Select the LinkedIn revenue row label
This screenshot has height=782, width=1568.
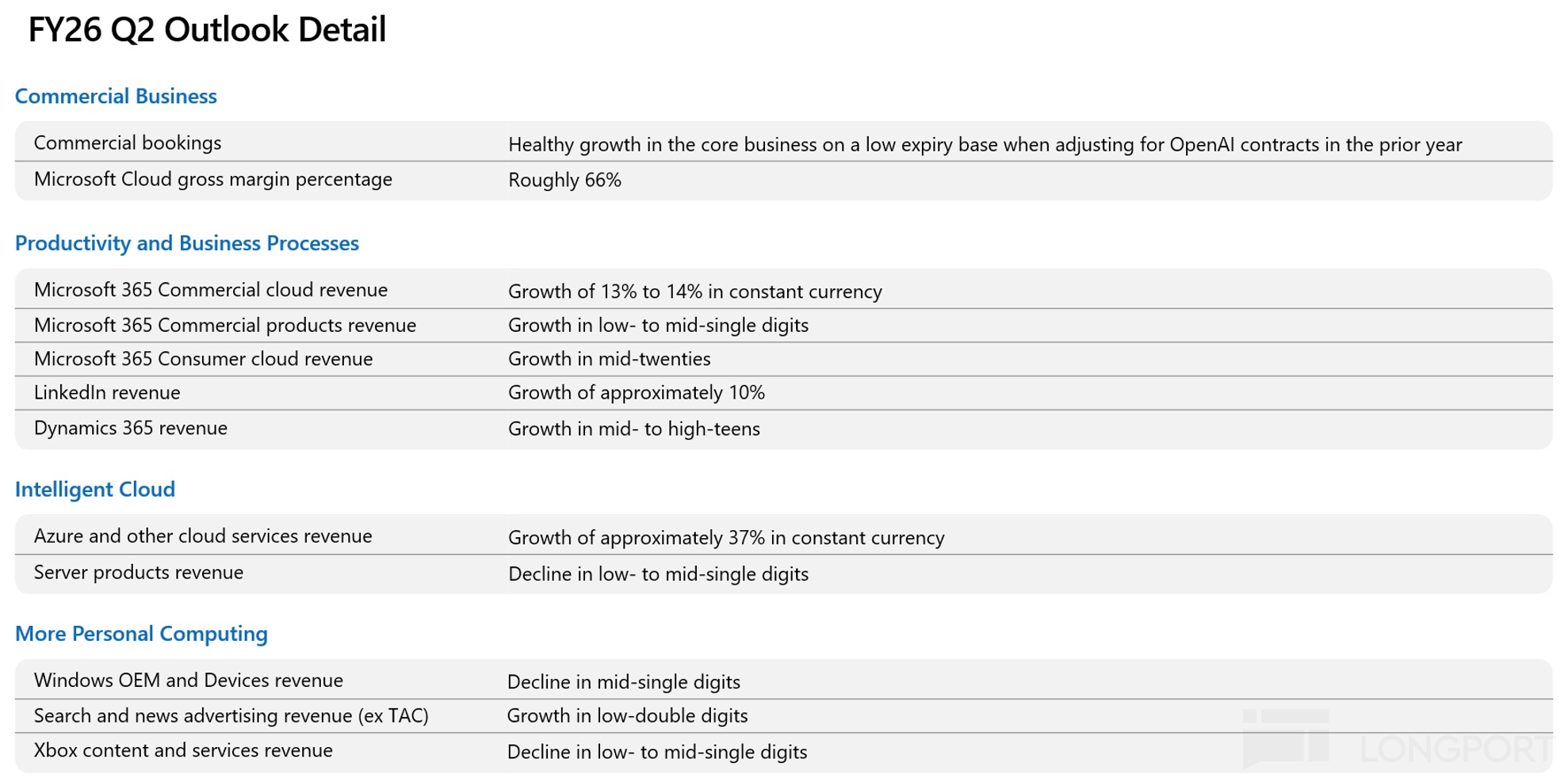coord(107,393)
